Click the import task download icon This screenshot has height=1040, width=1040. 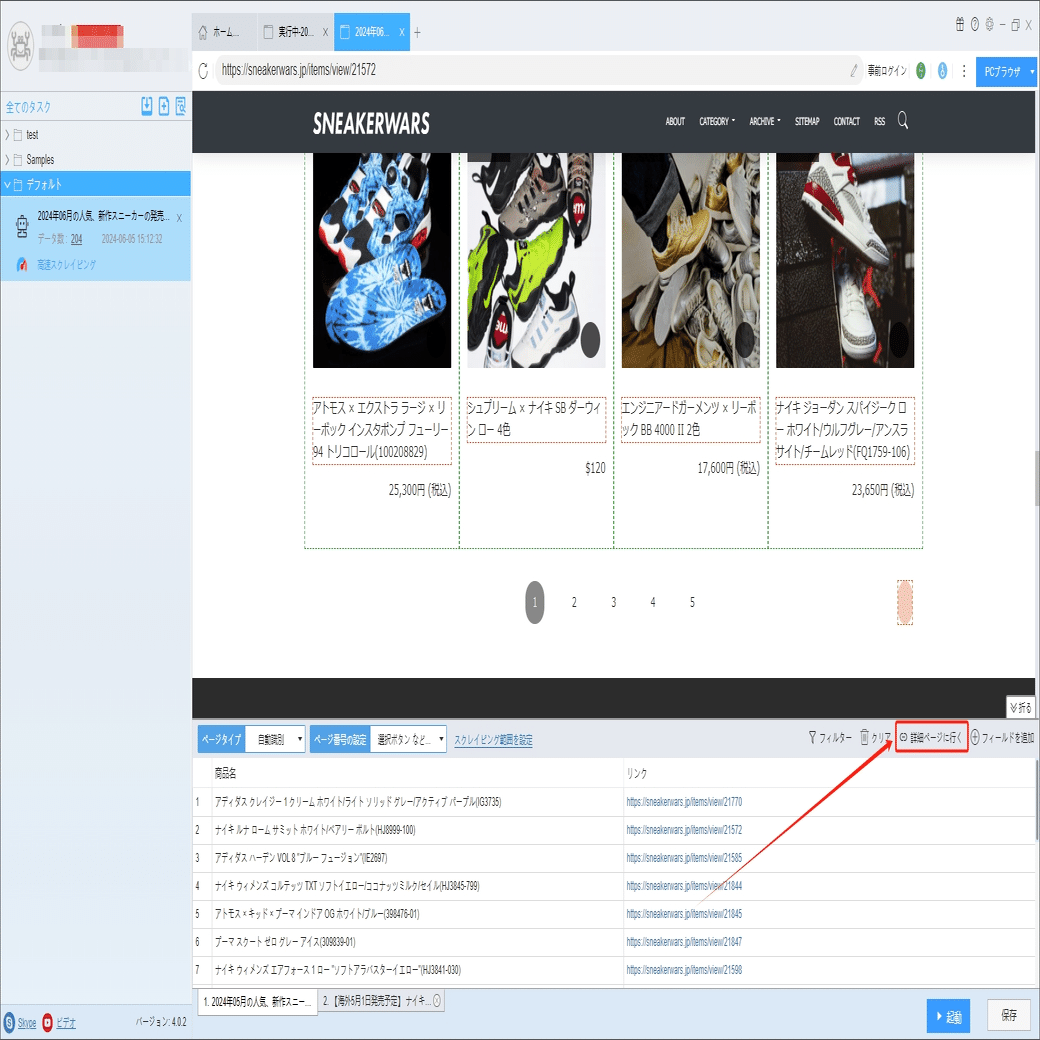147,106
